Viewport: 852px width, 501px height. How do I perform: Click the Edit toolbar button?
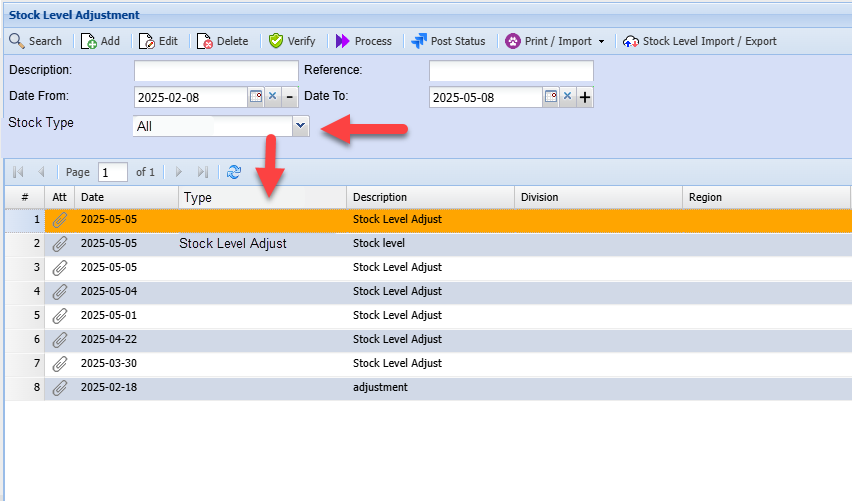coord(158,41)
